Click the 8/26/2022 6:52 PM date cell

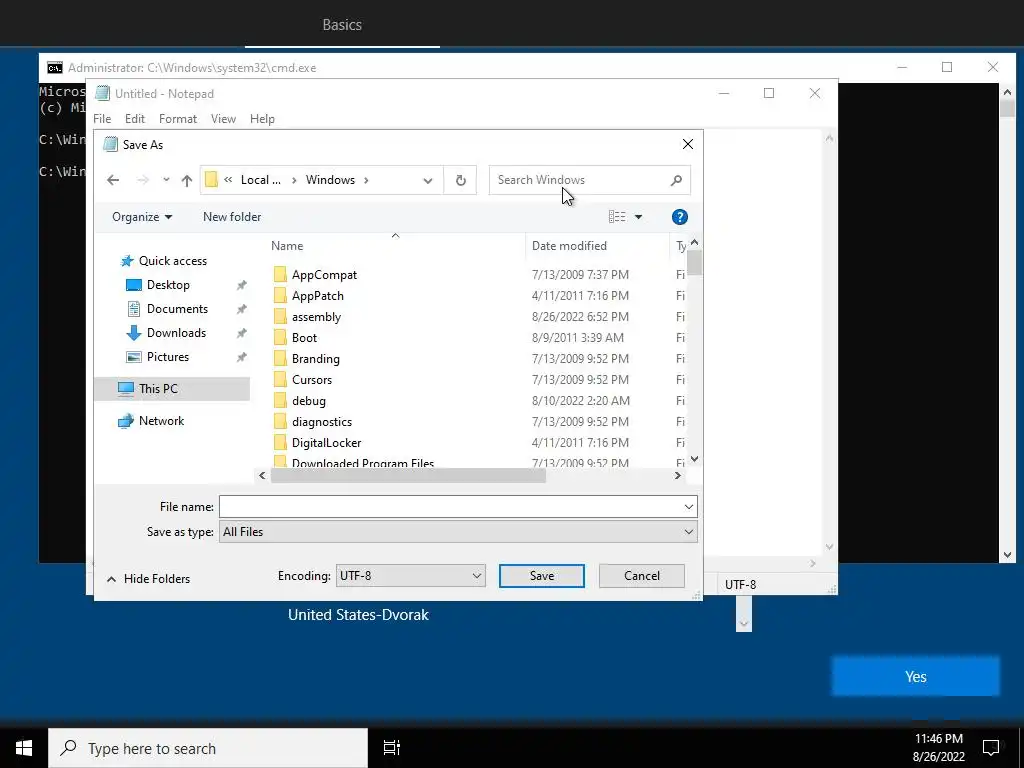tap(580, 317)
